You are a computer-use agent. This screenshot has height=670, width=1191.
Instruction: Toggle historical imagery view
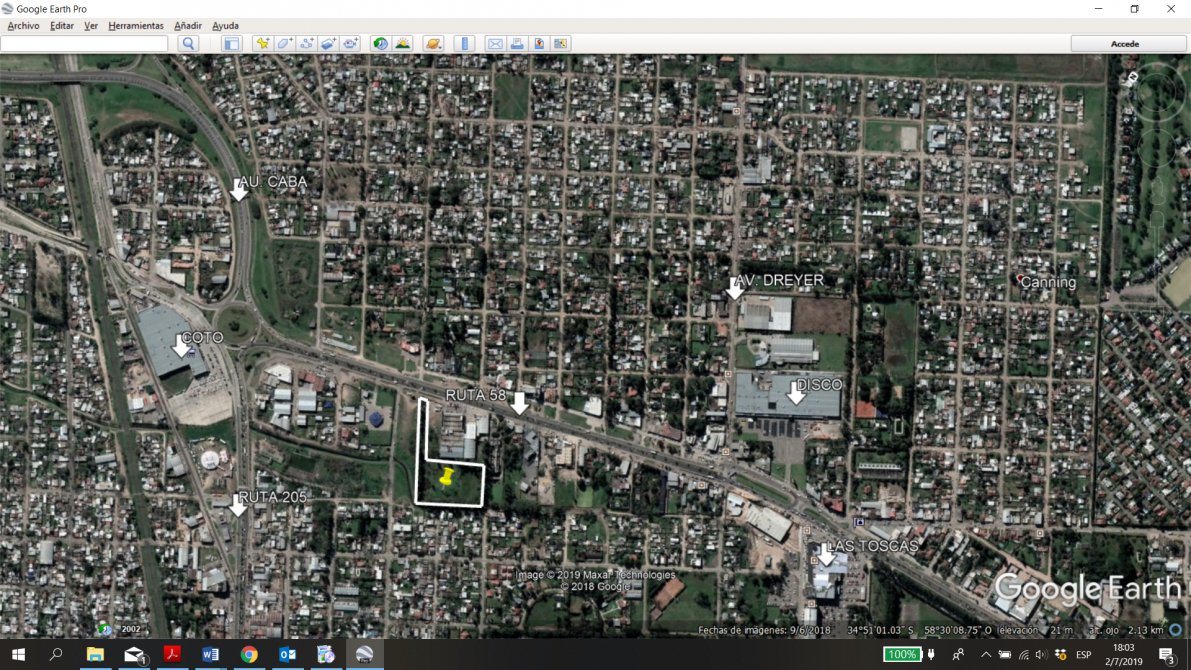coord(380,44)
